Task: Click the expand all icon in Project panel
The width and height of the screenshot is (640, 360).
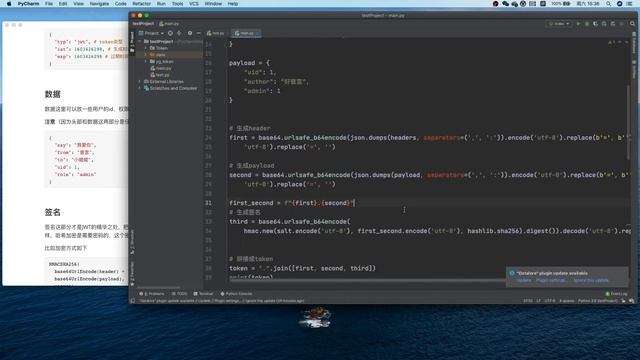Action: coord(179,33)
